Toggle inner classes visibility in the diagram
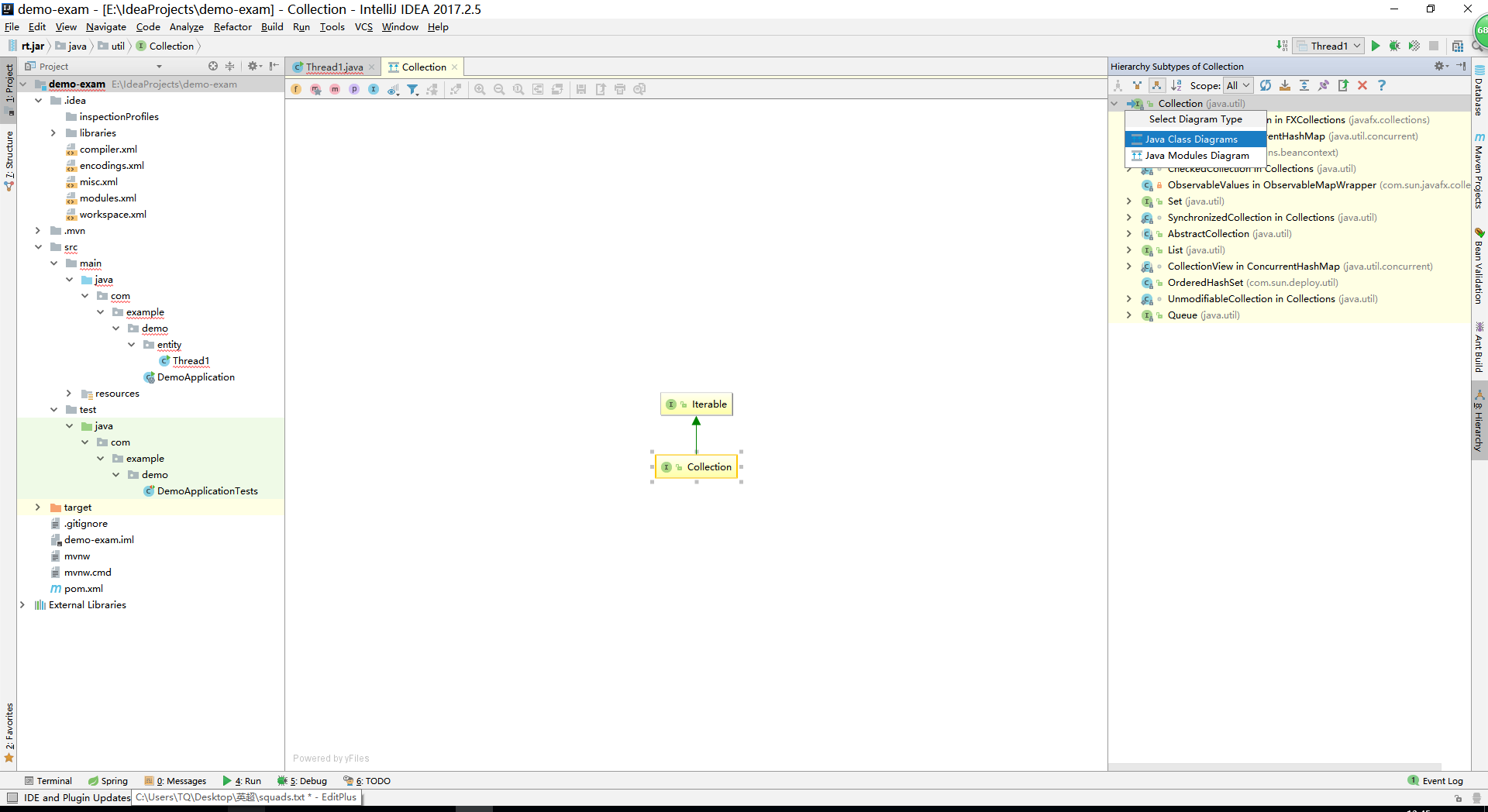The height and width of the screenshot is (812, 1488). (374, 89)
